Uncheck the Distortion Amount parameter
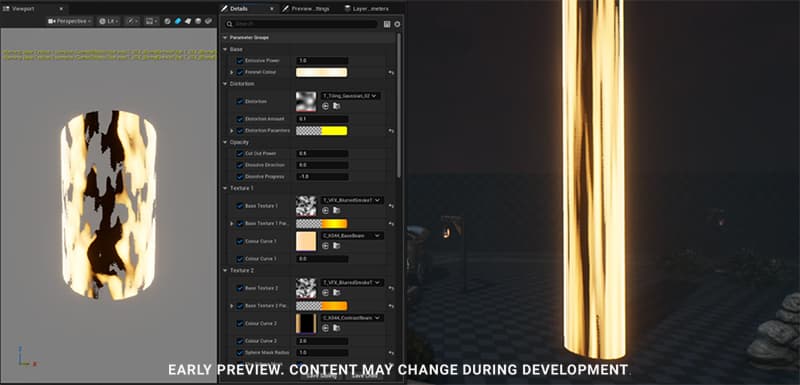 point(240,119)
